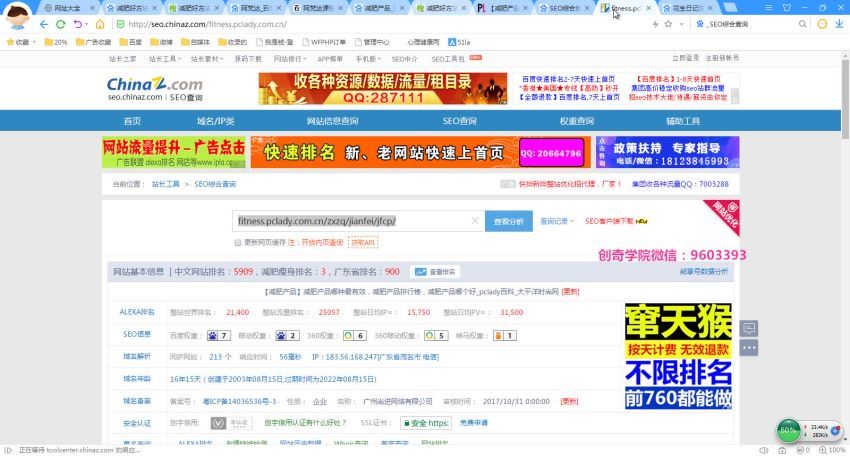Open the browser home page icon
The image size is (850, 456).
(x=100, y=24)
